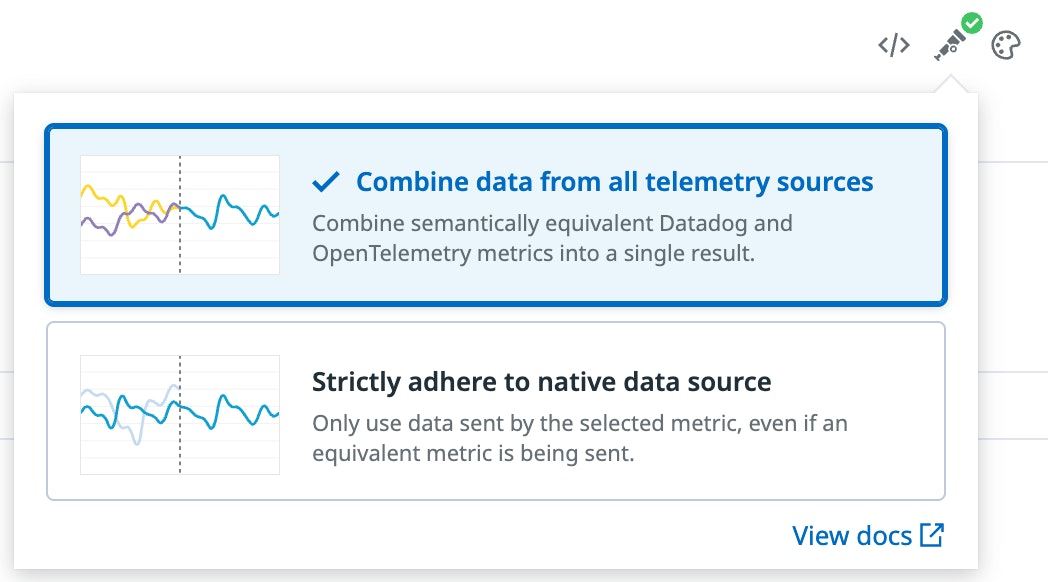Click the green check badge on telemetry icon
The height and width of the screenshot is (582, 1048).
tap(971, 23)
